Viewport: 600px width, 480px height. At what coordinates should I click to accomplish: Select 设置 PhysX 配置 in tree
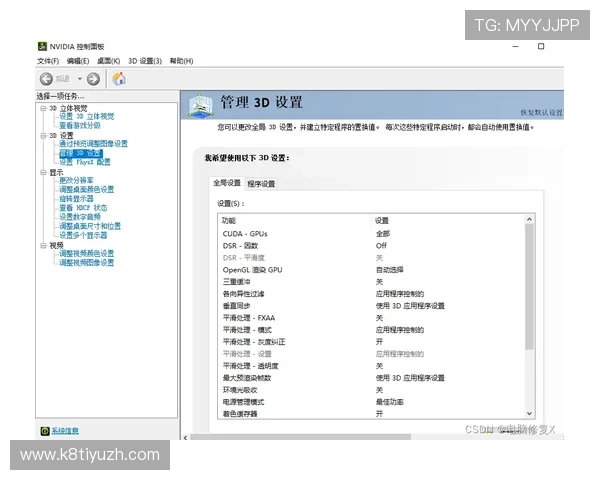(85, 162)
